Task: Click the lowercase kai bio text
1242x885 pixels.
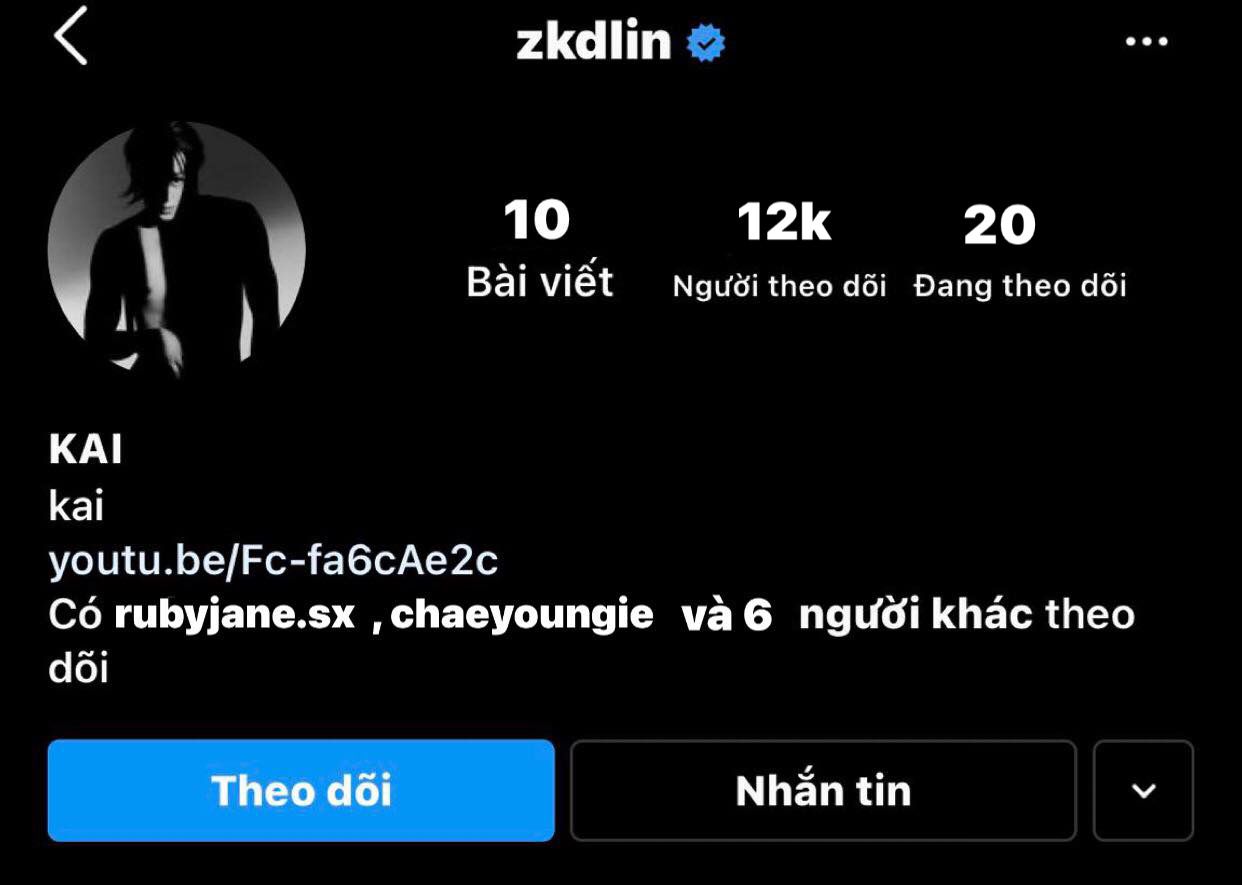Action: tap(76, 508)
